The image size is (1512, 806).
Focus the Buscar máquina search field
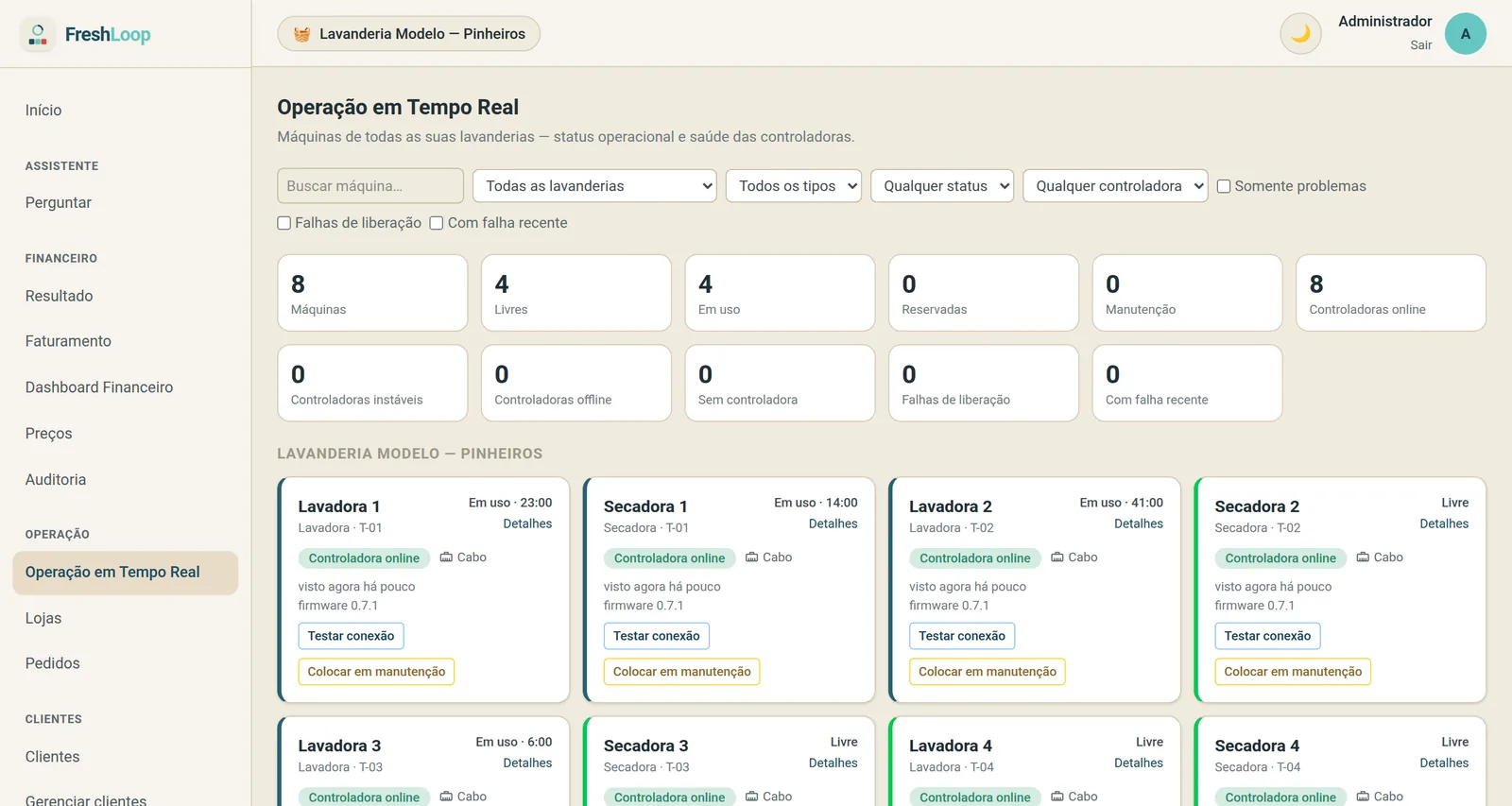(370, 186)
